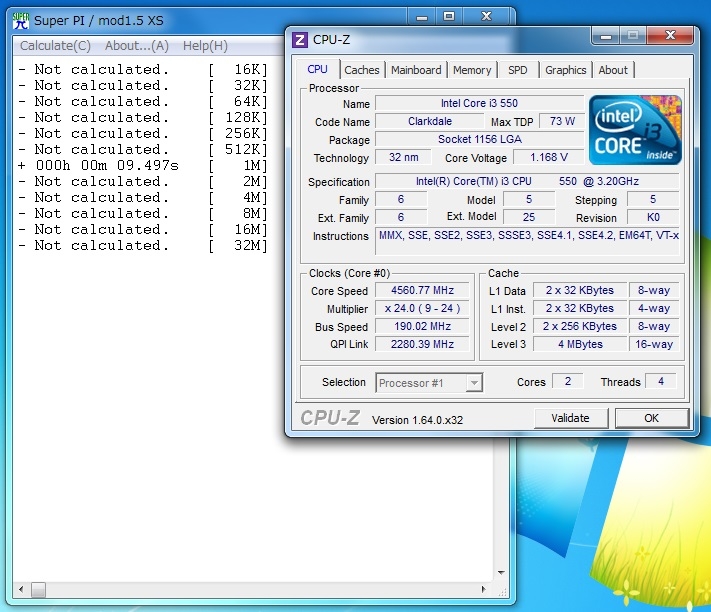The image size is (711, 612).
Task: Maximize the Super PI window
Action: pyautogui.click(x=449, y=17)
